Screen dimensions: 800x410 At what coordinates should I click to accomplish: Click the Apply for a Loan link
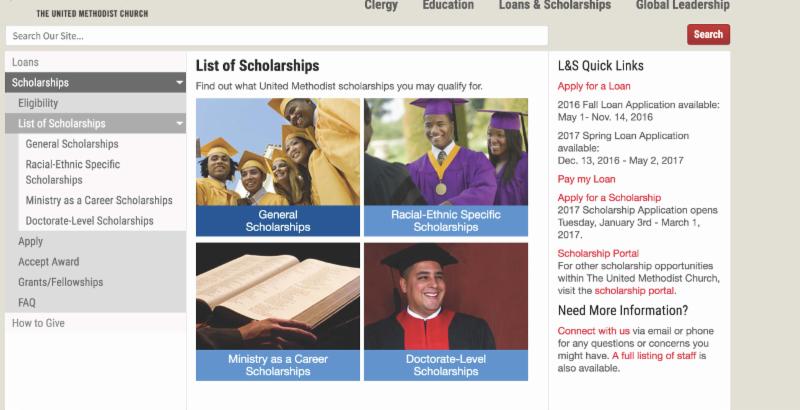pos(594,86)
